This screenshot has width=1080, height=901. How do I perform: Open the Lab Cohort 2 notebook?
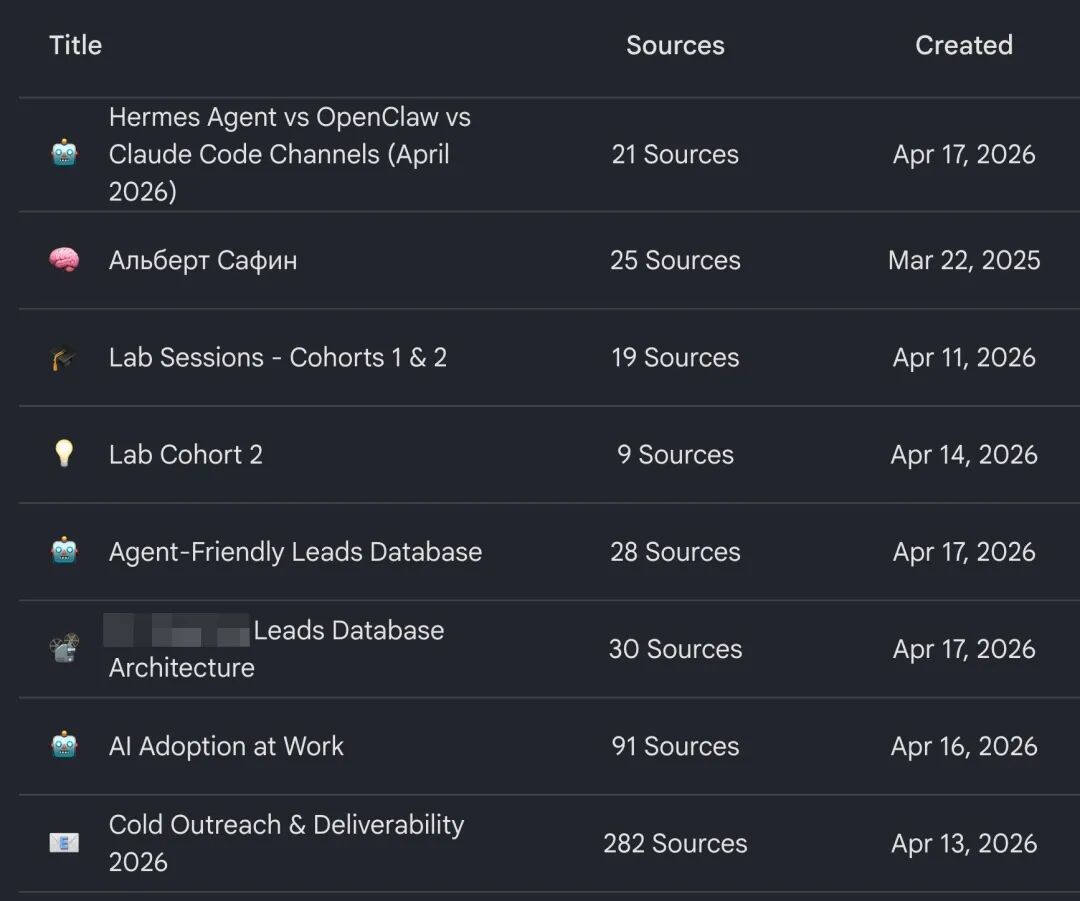(185, 455)
